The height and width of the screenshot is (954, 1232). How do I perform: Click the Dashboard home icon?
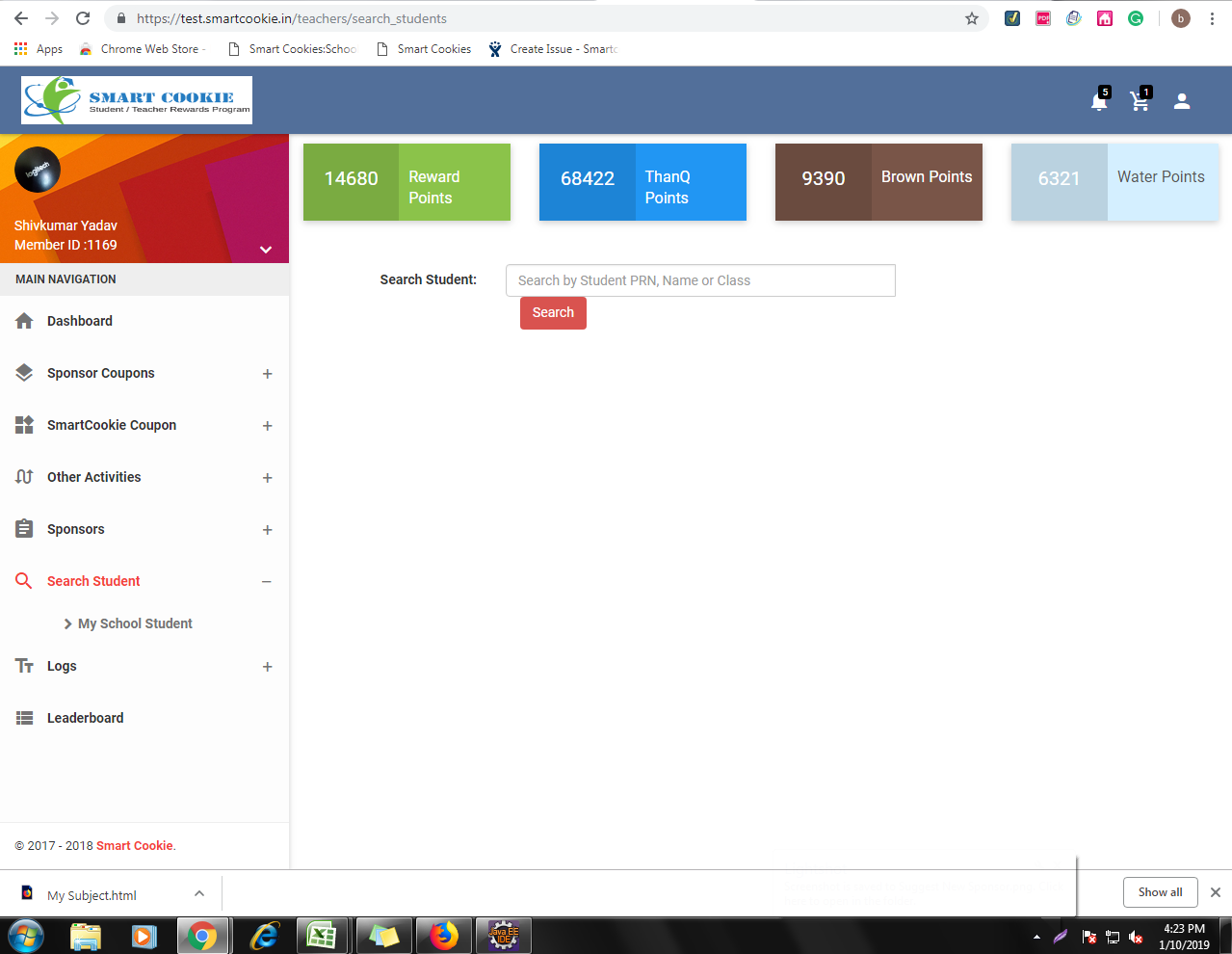click(x=25, y=321)
